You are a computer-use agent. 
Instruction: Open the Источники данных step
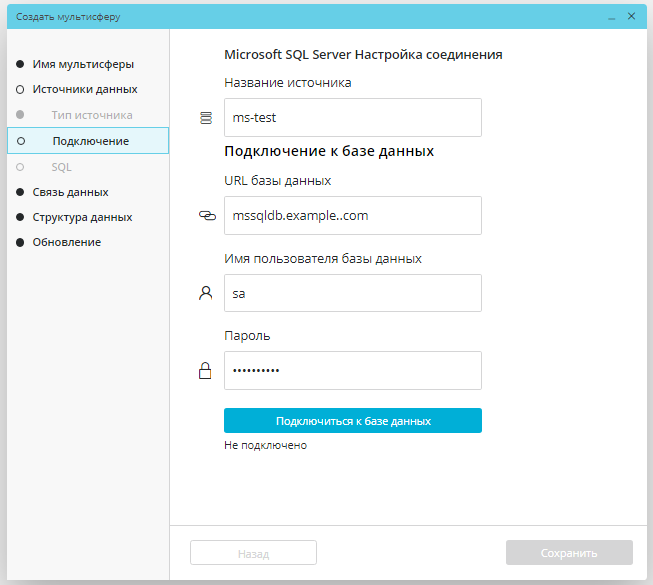(x=85, y=90)
